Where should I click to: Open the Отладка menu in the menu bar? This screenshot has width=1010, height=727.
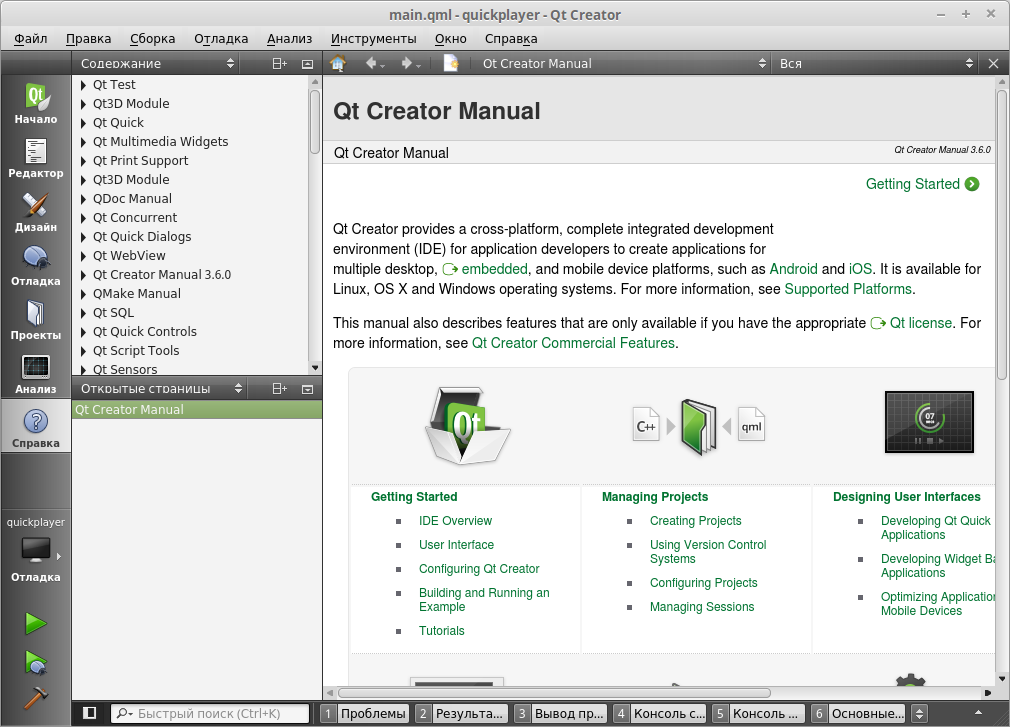click(x=221, y=39)
